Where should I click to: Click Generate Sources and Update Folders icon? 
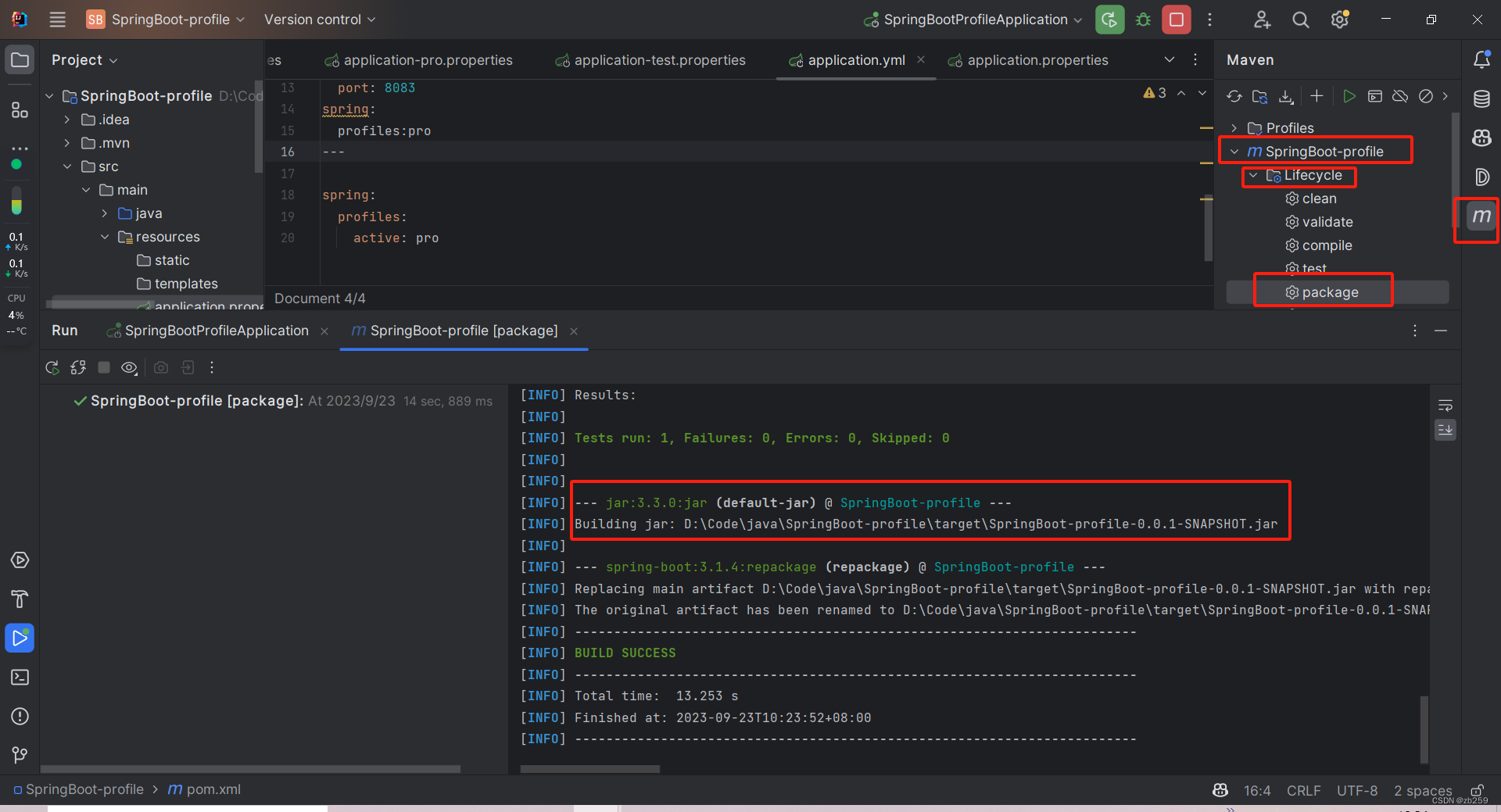pyautogui.click(x=1259, y=96)
